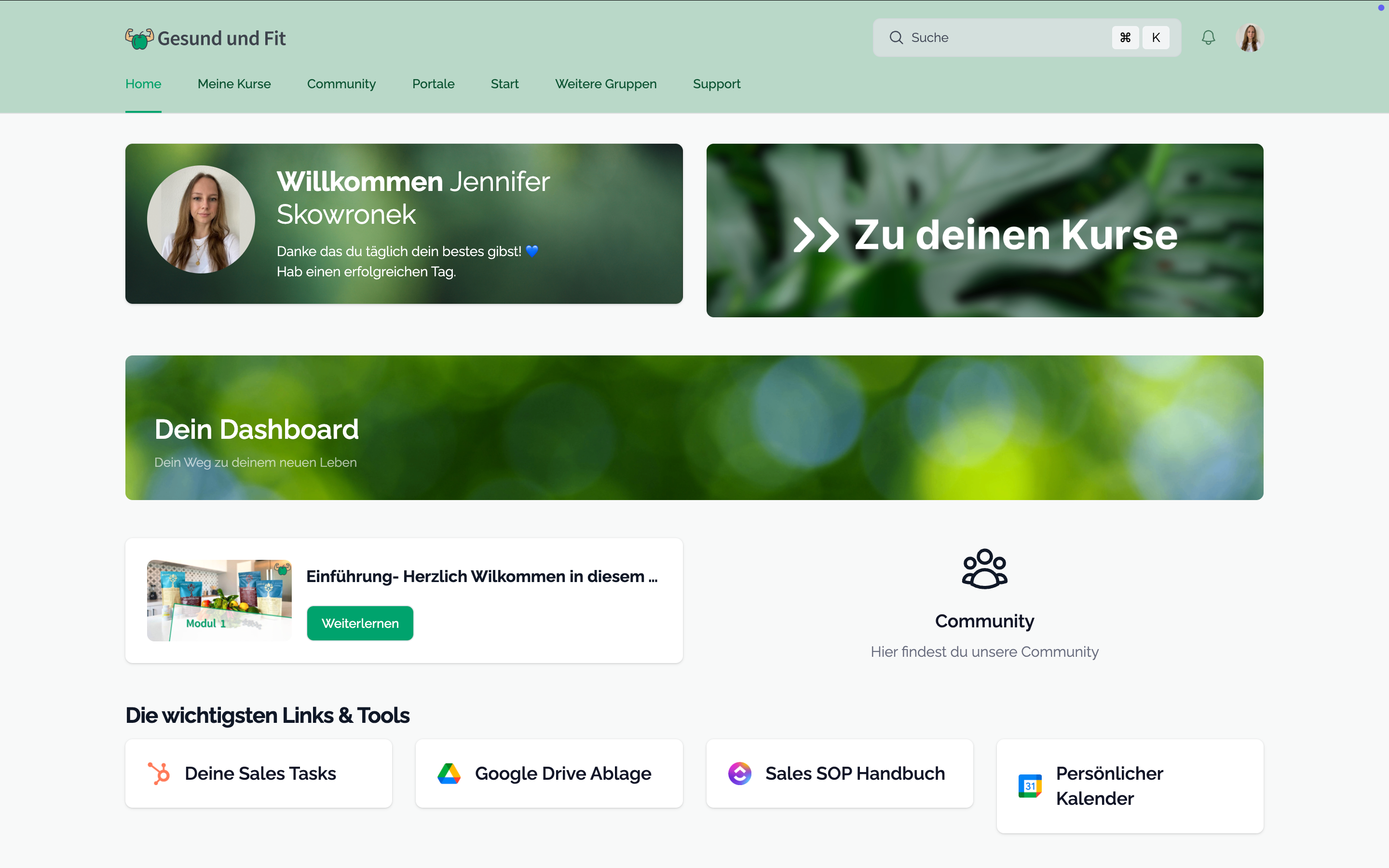Click the Community people icon
This screenshot has width=1389, height=868.
coord(984,569)
